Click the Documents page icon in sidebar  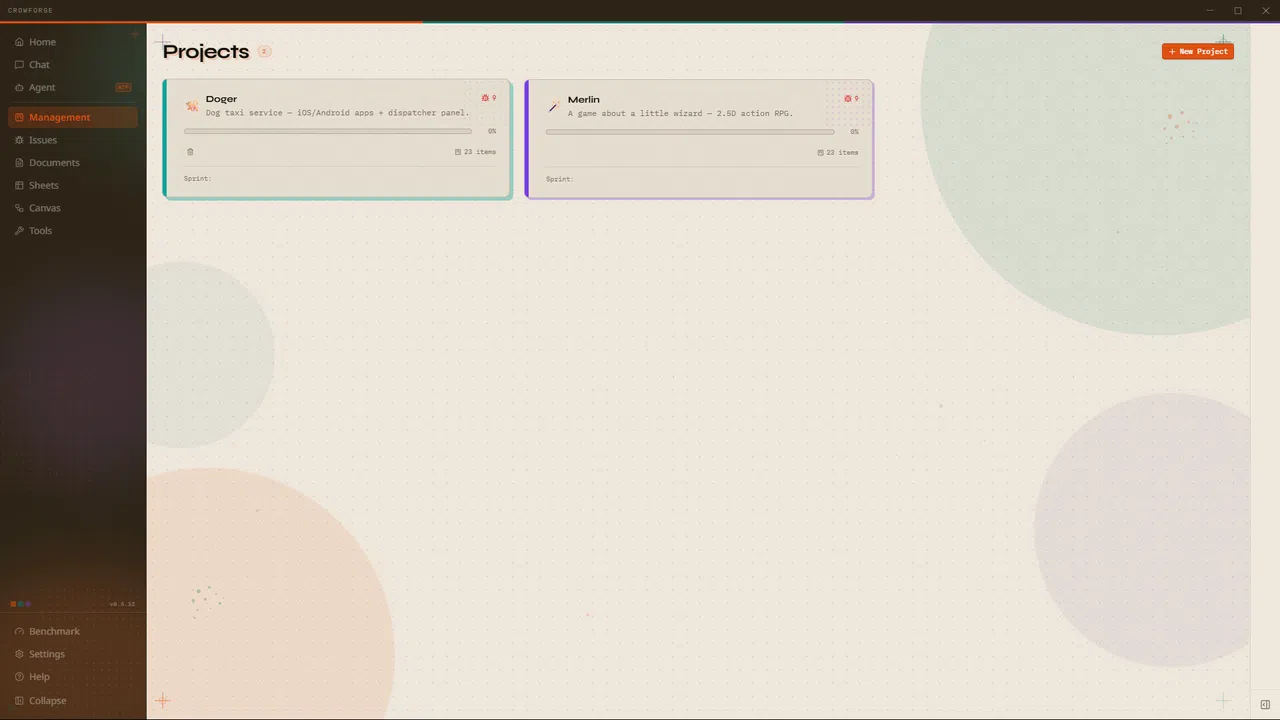19,163
